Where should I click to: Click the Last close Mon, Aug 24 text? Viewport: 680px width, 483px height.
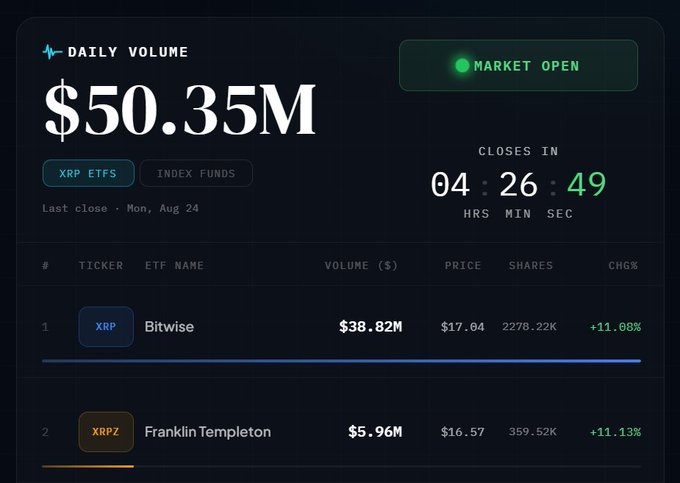click(120, 209)
